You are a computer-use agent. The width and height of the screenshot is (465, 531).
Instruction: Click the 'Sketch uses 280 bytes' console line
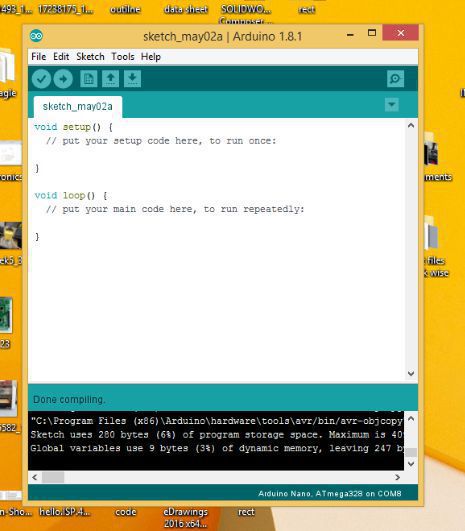point(216,434)
